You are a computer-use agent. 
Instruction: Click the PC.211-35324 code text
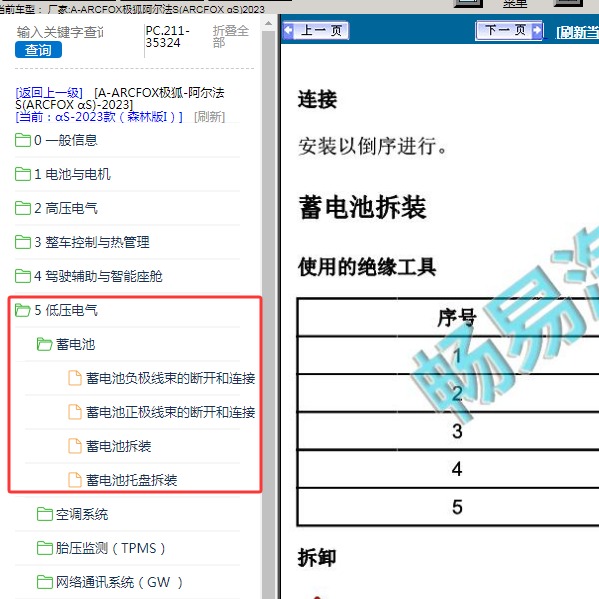167,37
